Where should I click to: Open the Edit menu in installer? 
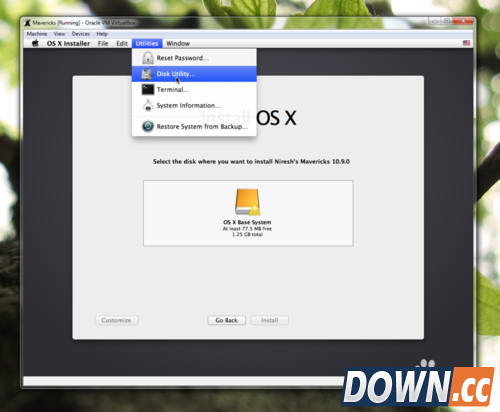coord(122,43)
